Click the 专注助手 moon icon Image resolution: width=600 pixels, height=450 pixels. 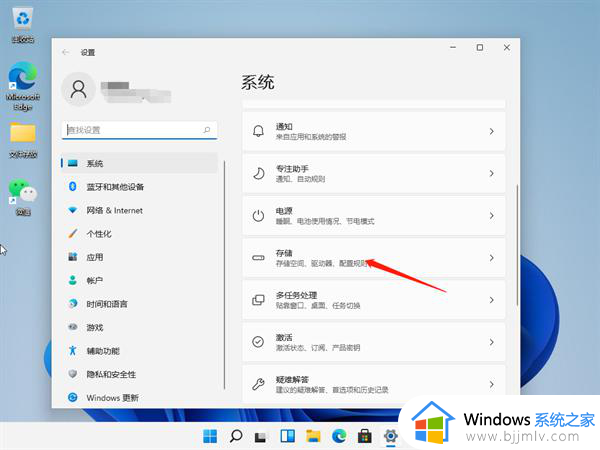click(x=258, y=173)
